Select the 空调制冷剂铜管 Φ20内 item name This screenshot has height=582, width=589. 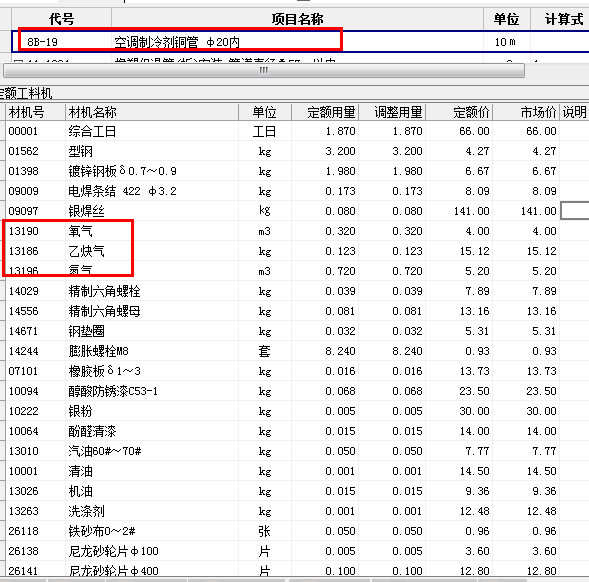[177, 42]
